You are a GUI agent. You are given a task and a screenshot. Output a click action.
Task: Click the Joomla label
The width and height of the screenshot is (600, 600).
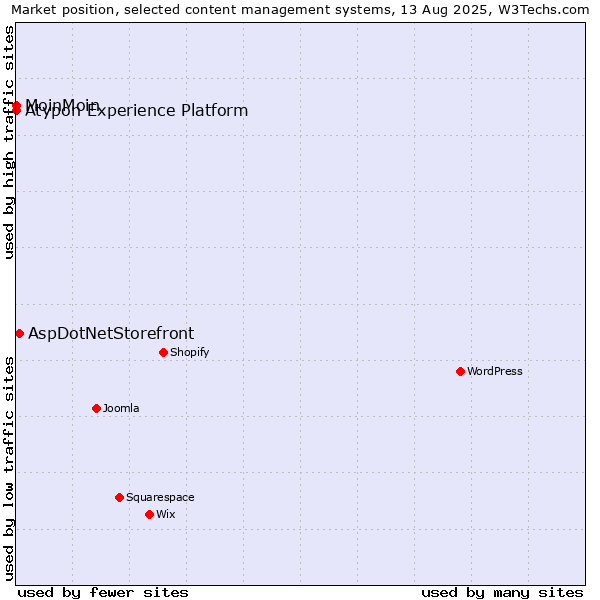121,408
